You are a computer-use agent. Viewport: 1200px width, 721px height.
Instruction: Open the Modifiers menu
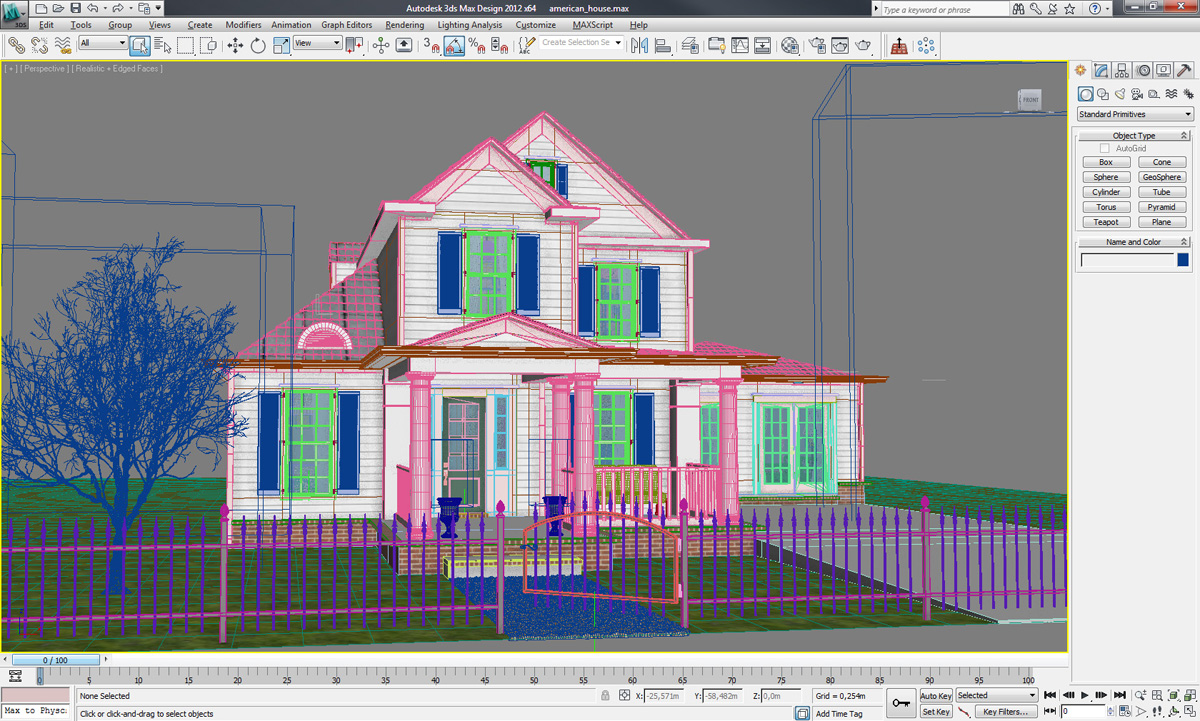click(243, 25)
